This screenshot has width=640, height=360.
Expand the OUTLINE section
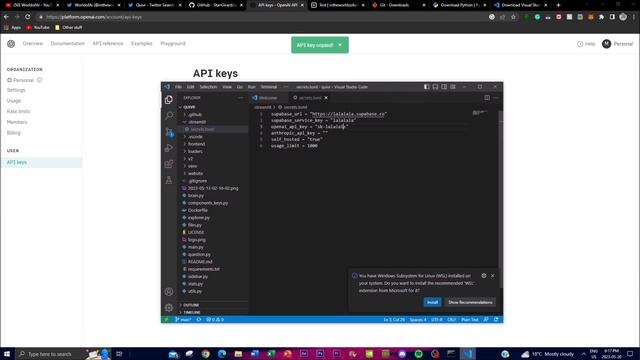tap(213, 305)
